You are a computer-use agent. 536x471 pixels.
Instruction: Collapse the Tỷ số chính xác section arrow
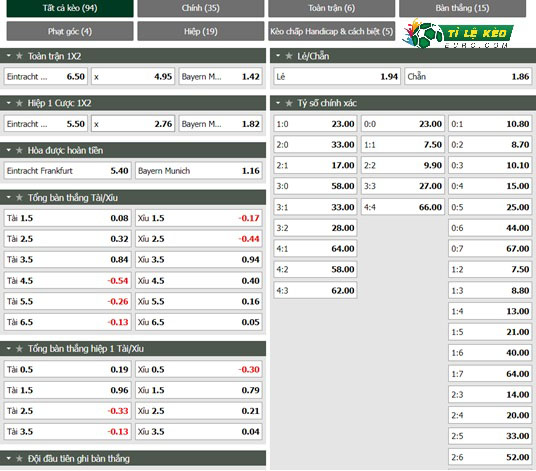(x=278, y=103)
